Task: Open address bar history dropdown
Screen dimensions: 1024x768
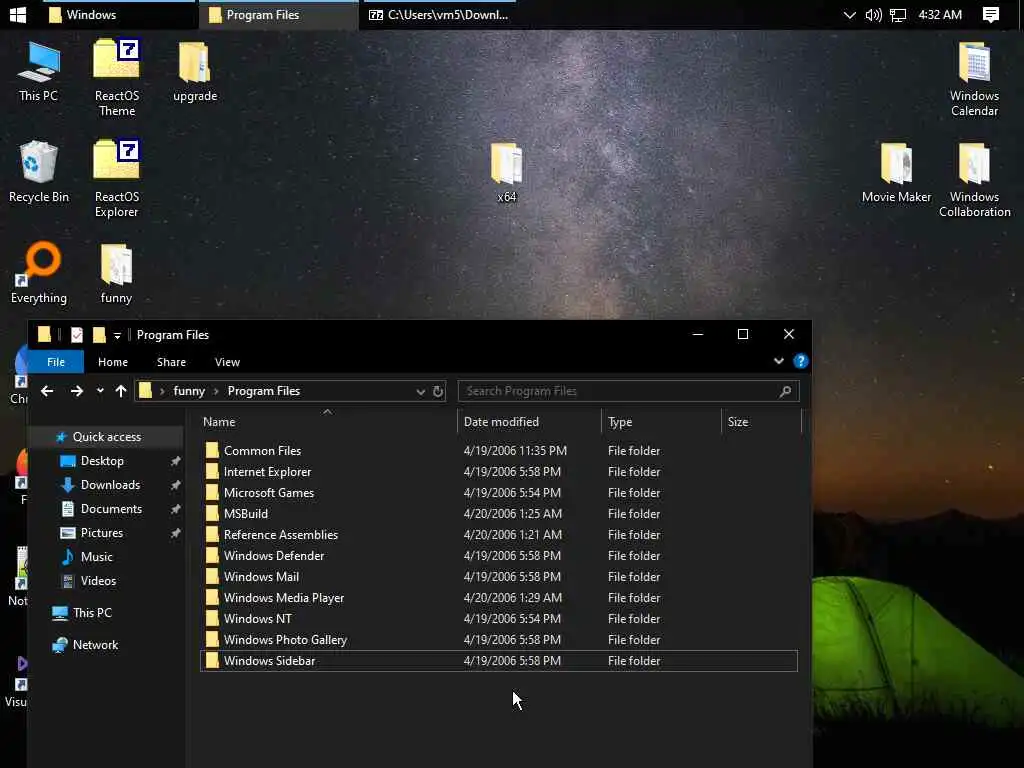Action: click(421, 391)
